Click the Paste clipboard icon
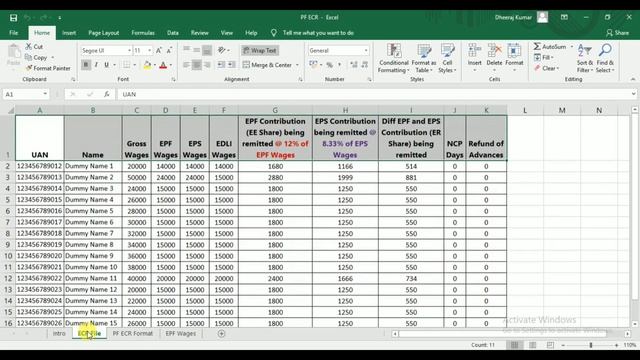The height and width of the screenshot is (360, 640). coord(13,52)
